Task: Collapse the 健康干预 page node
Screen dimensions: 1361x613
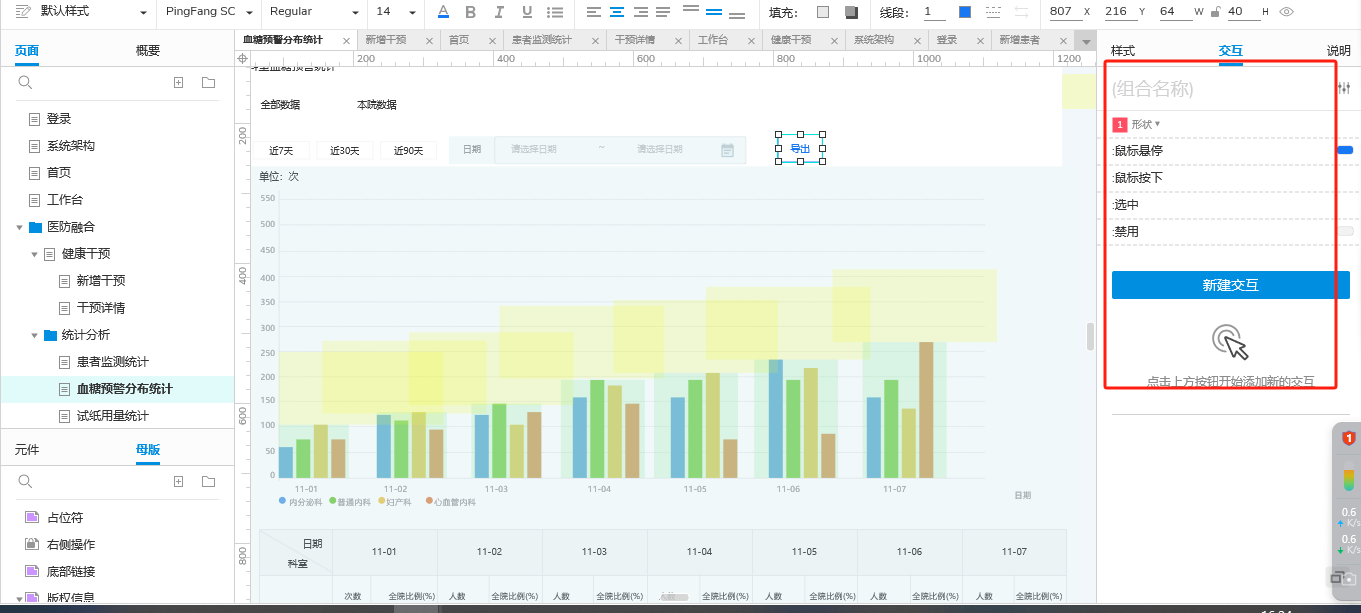Action: click(34, 254)
